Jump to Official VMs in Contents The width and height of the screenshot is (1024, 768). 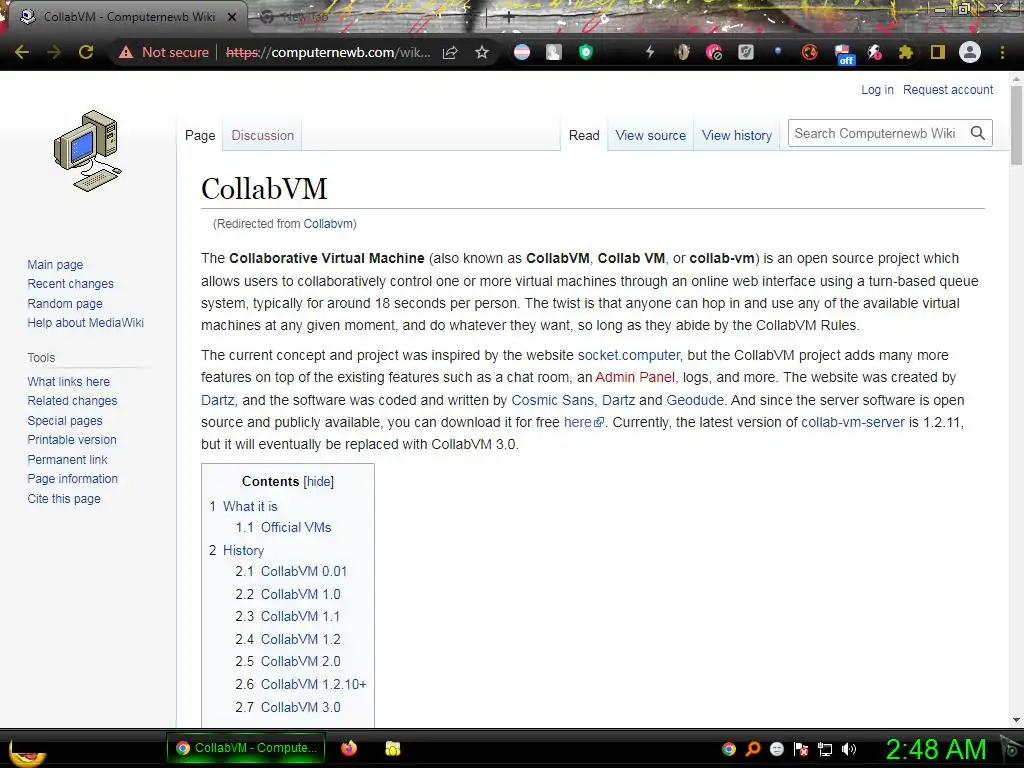296,527
